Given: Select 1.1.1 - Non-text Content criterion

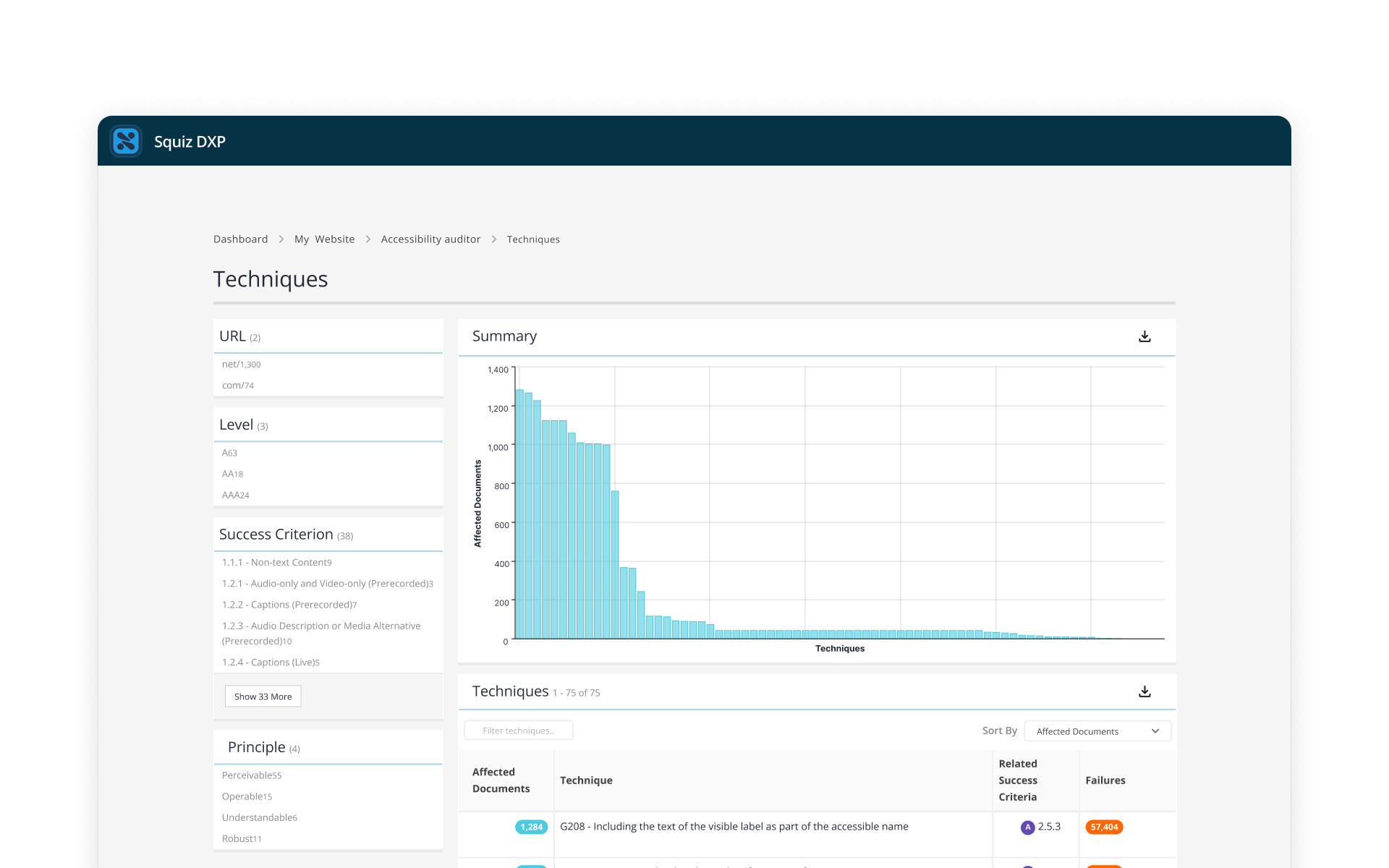Looking at the screenshot, I should tap(277, 563).
